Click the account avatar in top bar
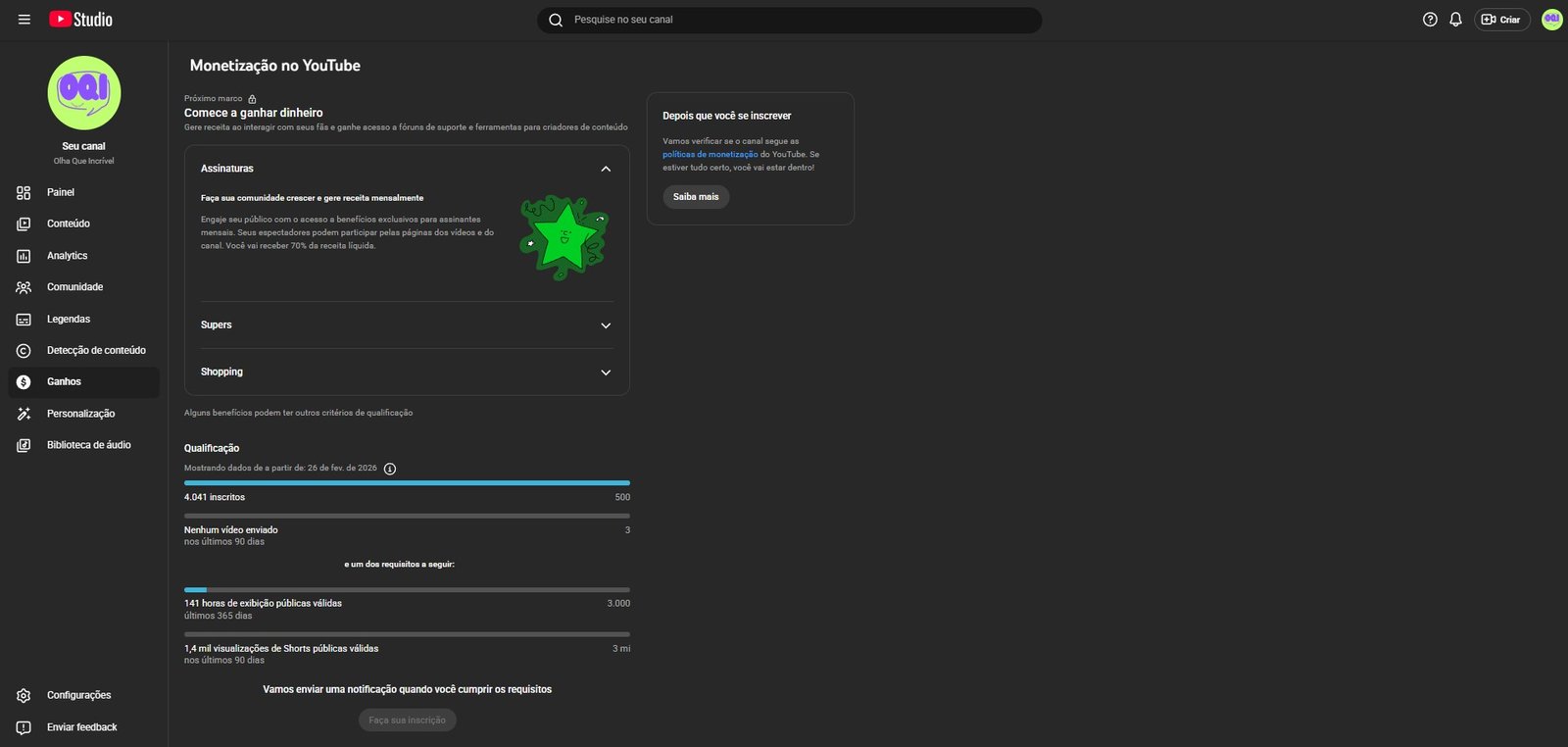The width and height of the screenshot is (1568, 747). 1551,20
